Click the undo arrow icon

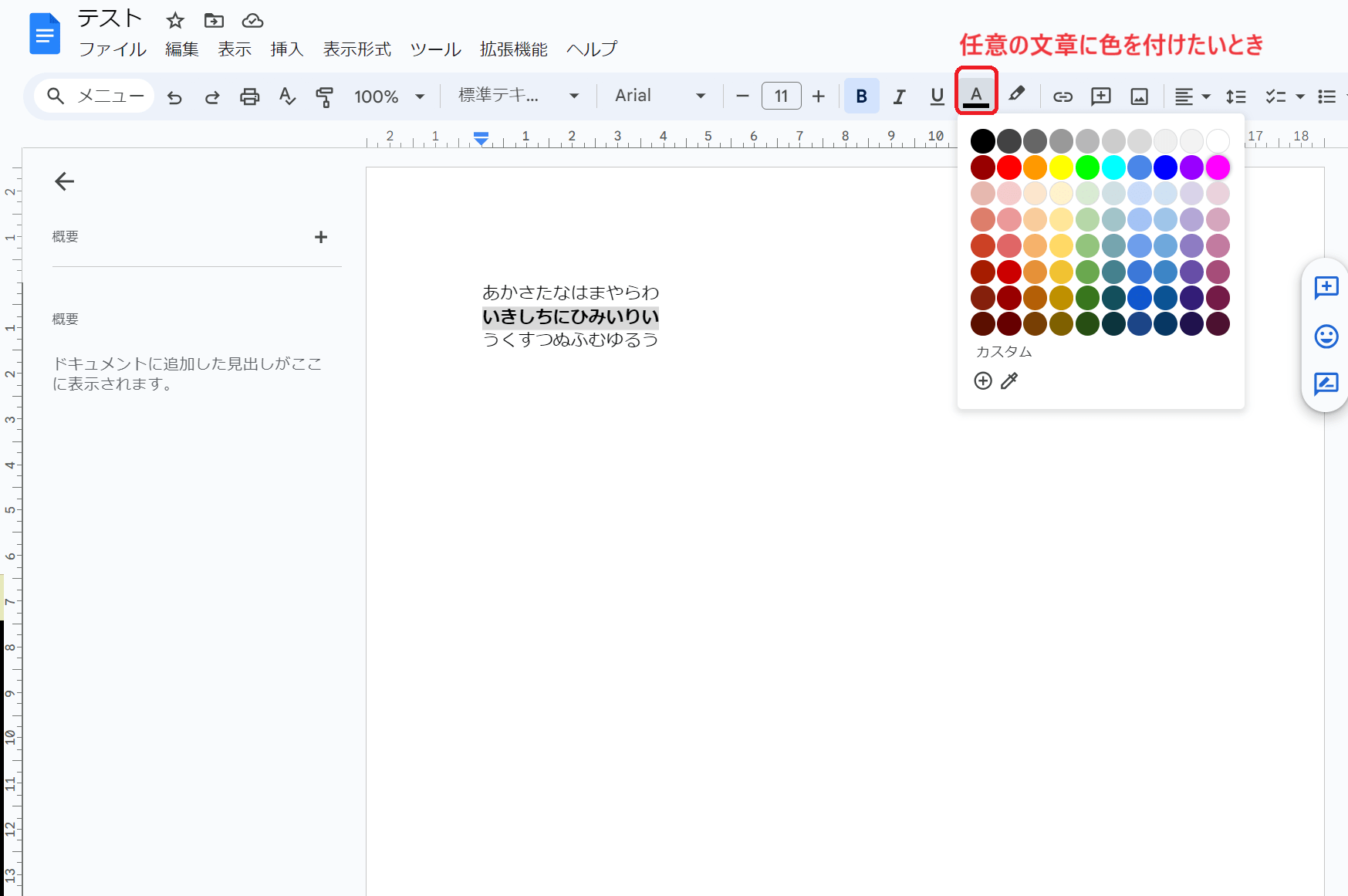click(x=175, y=96)
